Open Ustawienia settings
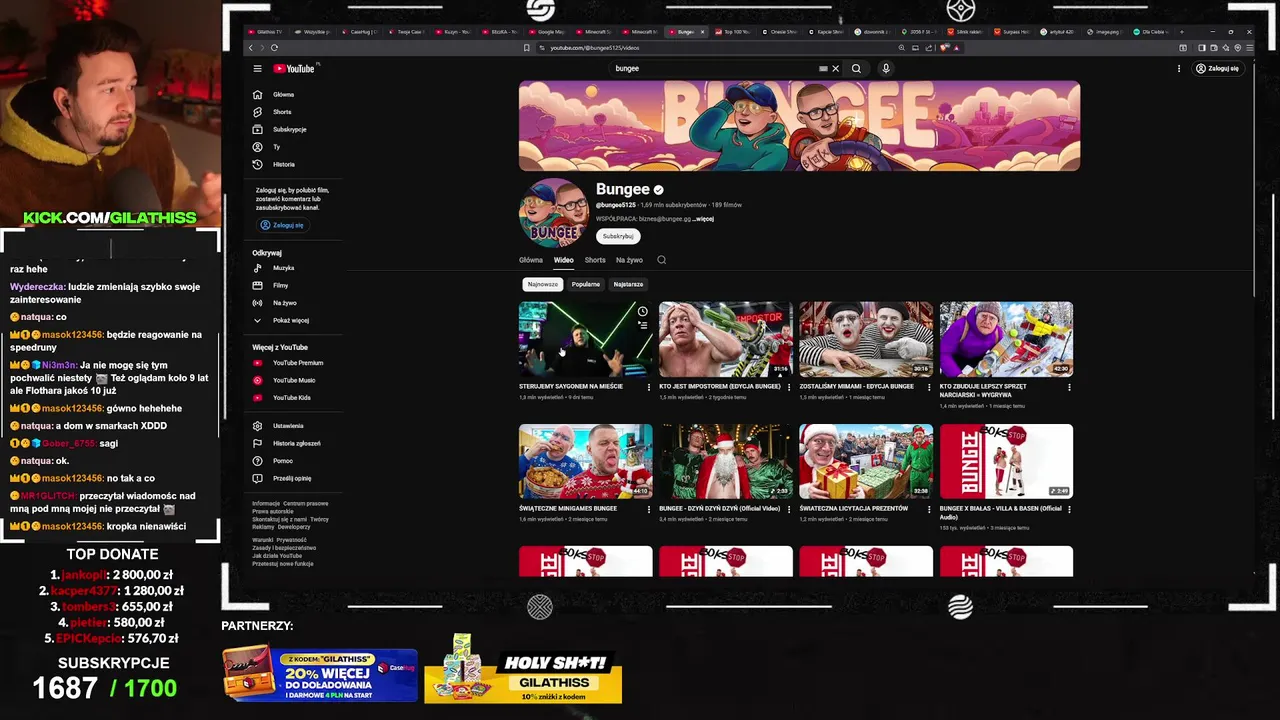This screenshot has width=1280, height=720. (x=288, y=426)
